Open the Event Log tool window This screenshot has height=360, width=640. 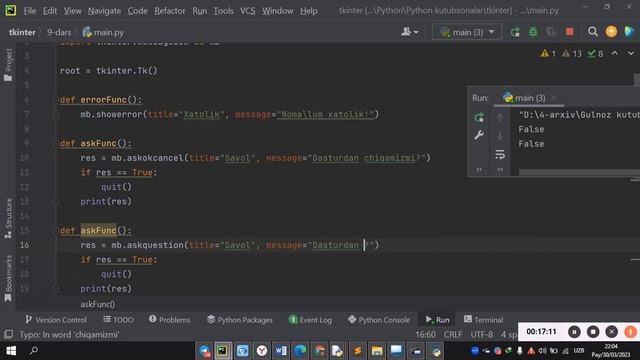(x=310, y=320)
